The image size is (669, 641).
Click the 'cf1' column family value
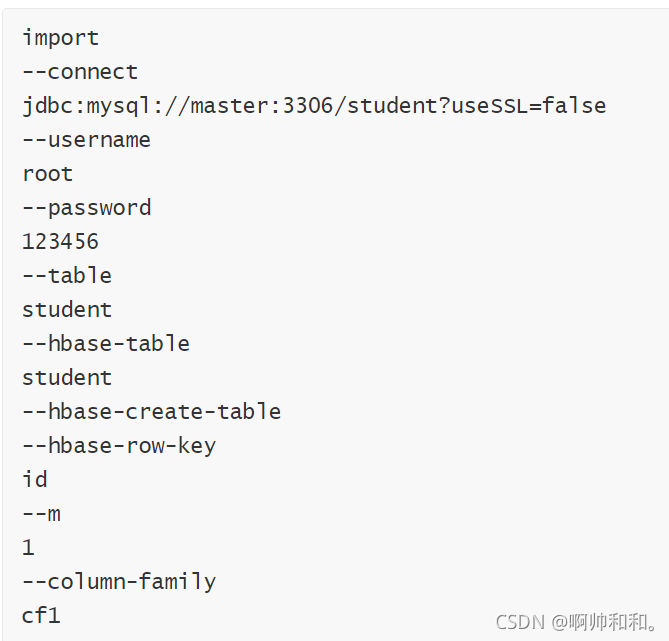[x=41, y=616]
